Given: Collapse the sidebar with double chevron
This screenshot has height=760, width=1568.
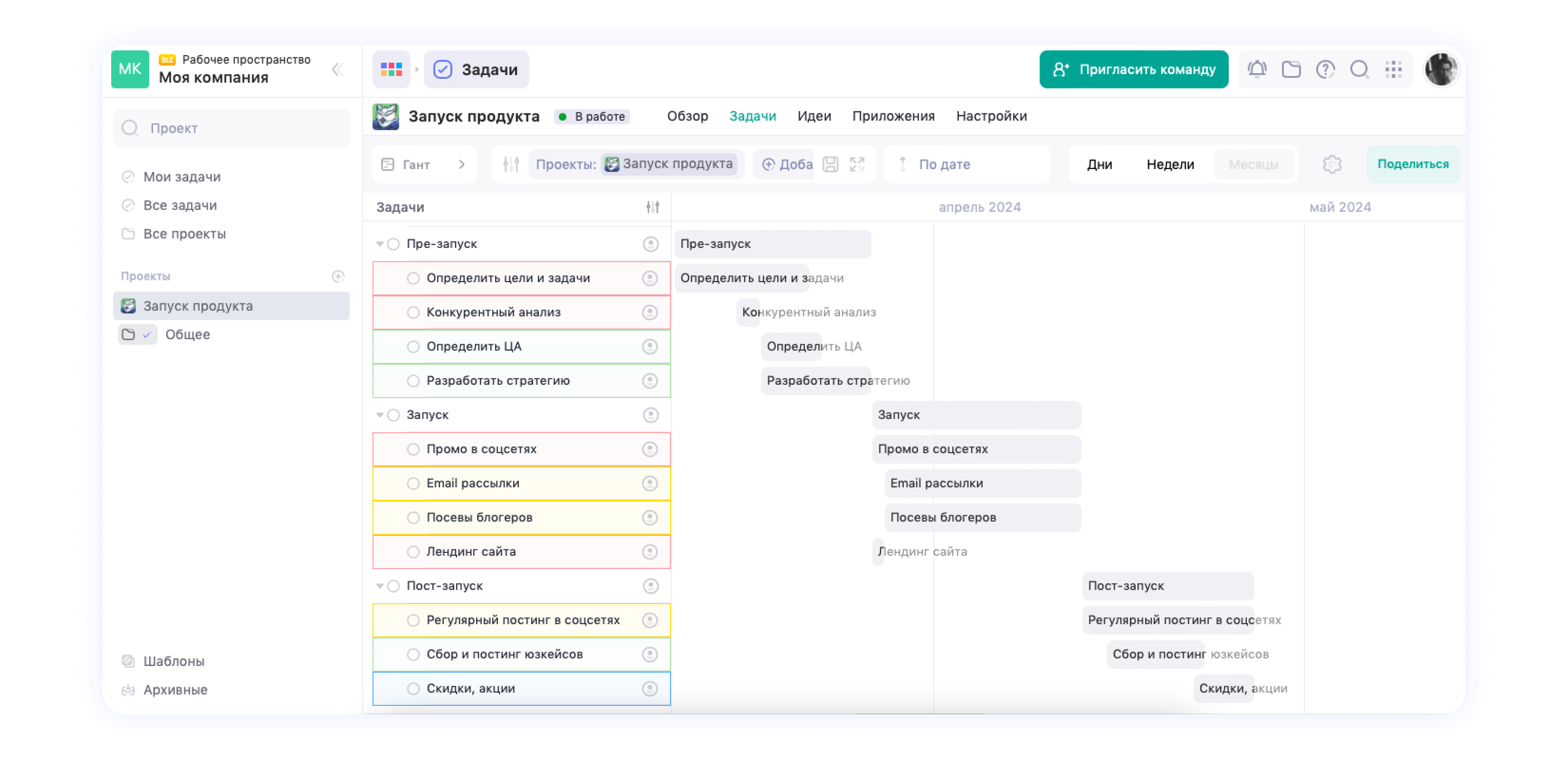Looking at the screenshot, I should pyautogui.click(x=337, y=69).
